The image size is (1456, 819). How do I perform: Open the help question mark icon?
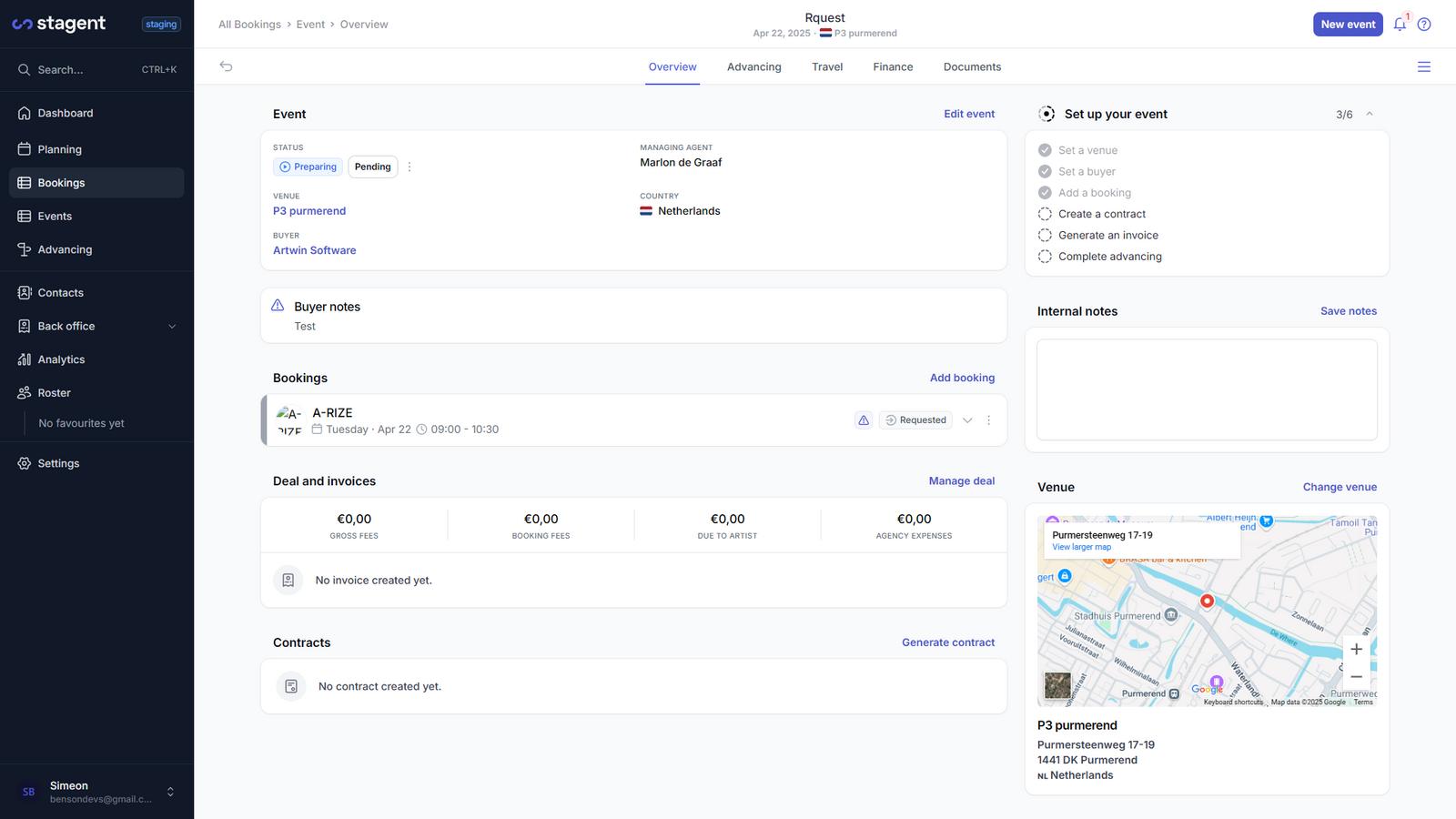tap(1424, 25)
